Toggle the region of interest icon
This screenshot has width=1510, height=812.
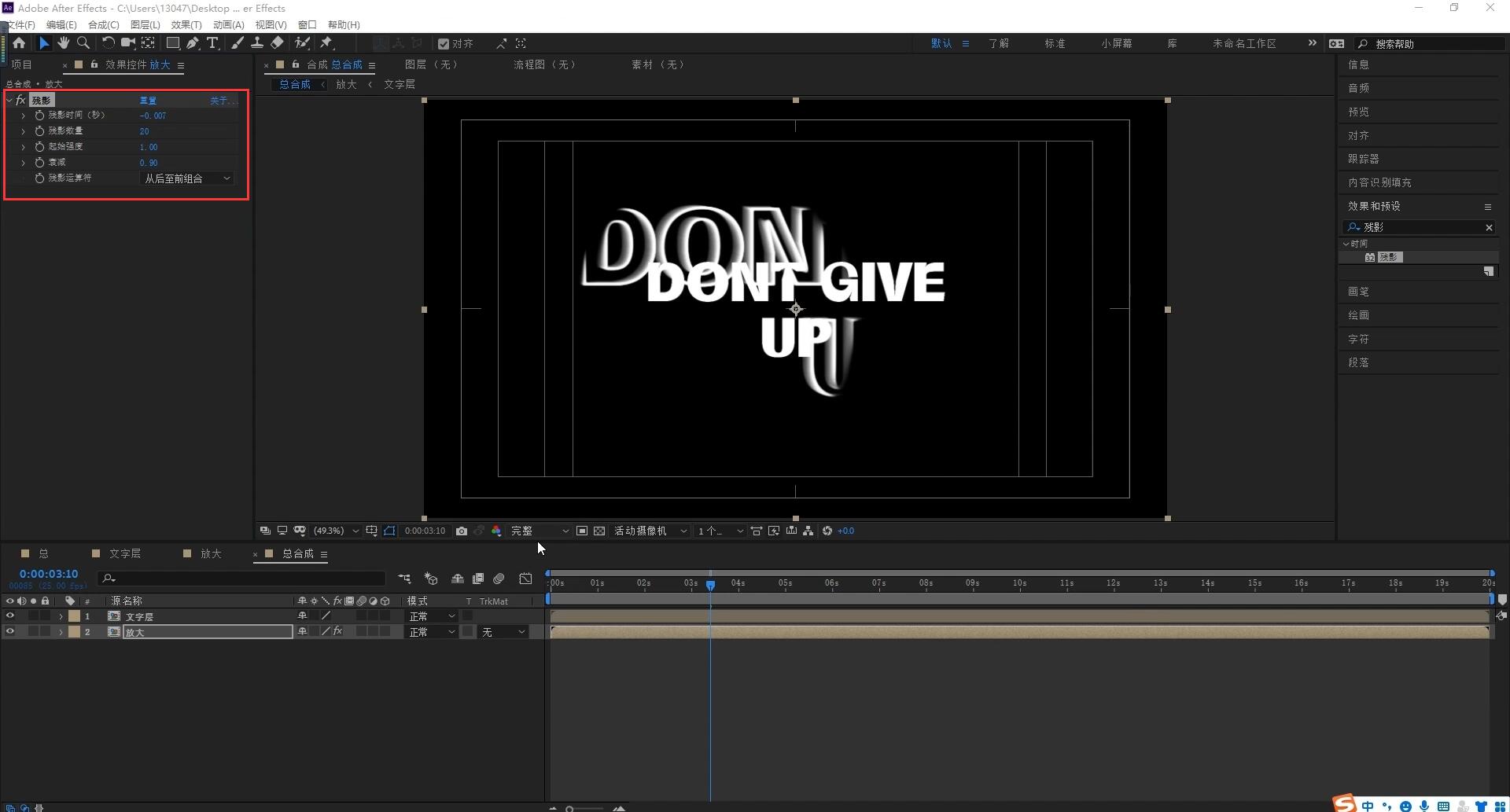click(582, 531)
